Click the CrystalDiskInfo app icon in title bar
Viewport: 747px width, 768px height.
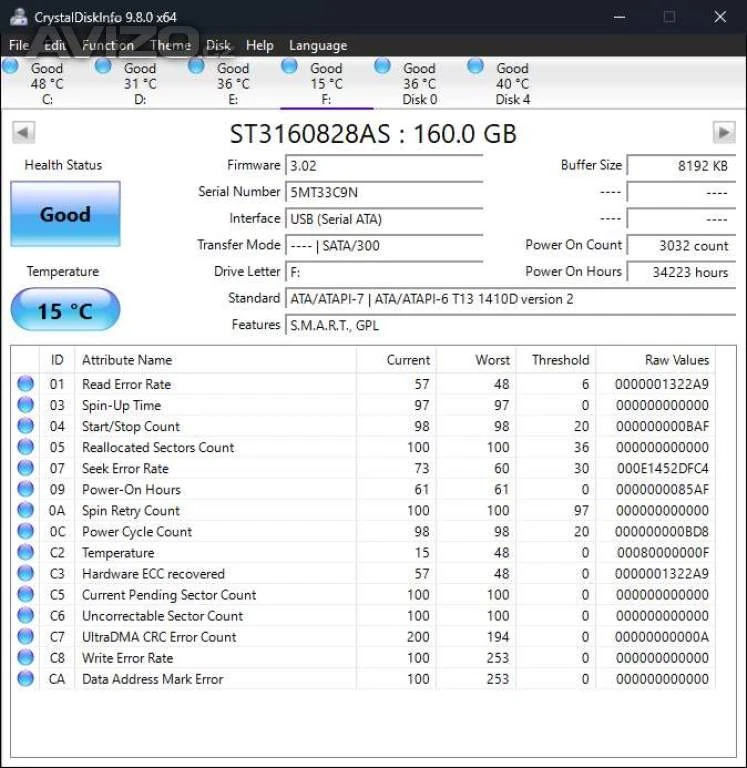tap(18, 17)
